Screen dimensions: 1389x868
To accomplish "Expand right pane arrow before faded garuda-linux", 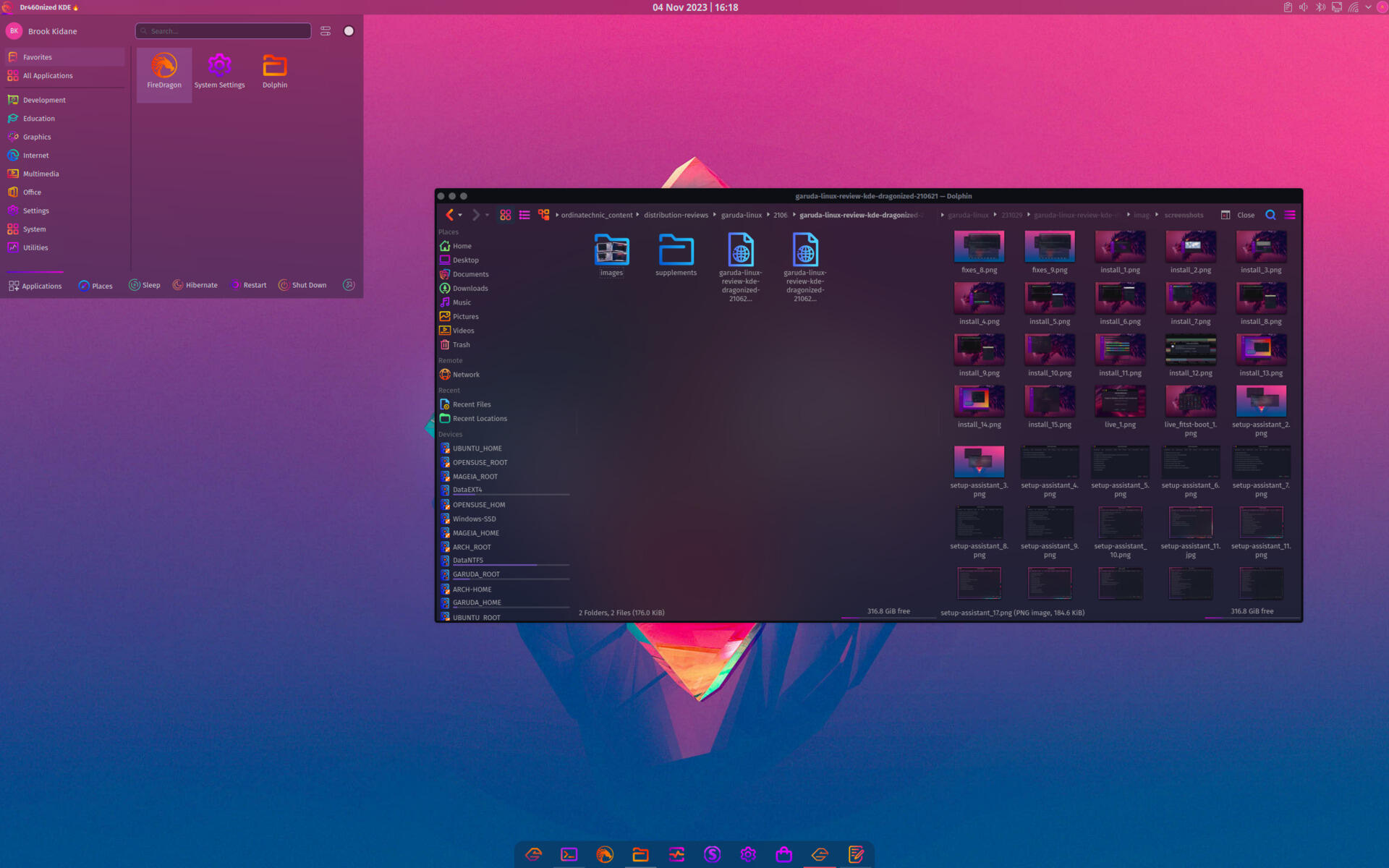I will (x=943, y=215).
